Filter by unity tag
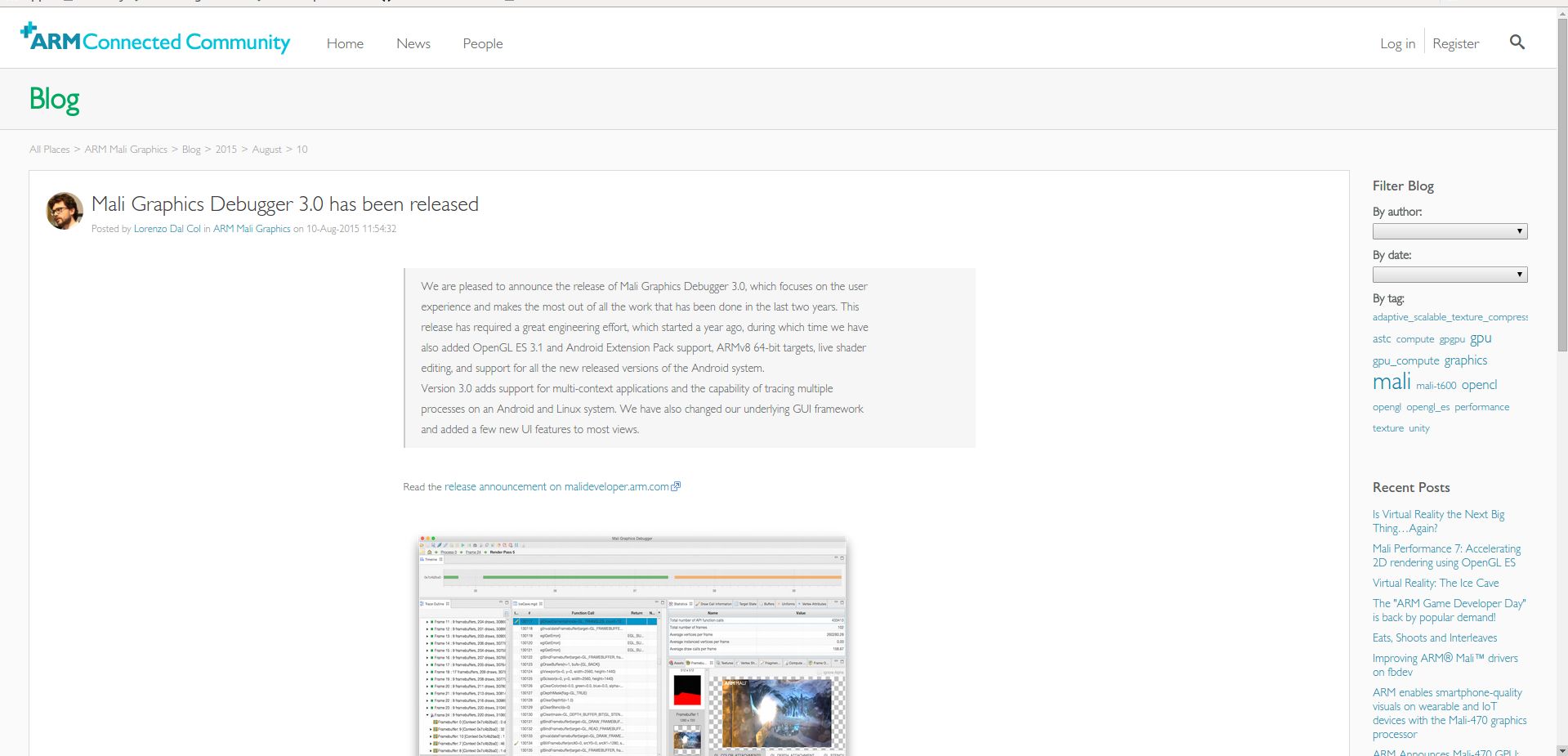 [x=1419, y=428]
